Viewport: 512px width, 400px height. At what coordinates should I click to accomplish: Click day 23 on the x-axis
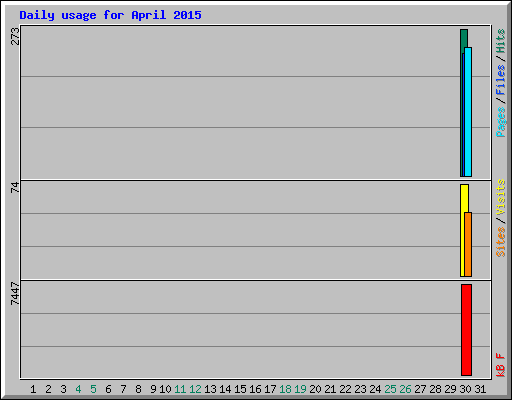point(360,389)
